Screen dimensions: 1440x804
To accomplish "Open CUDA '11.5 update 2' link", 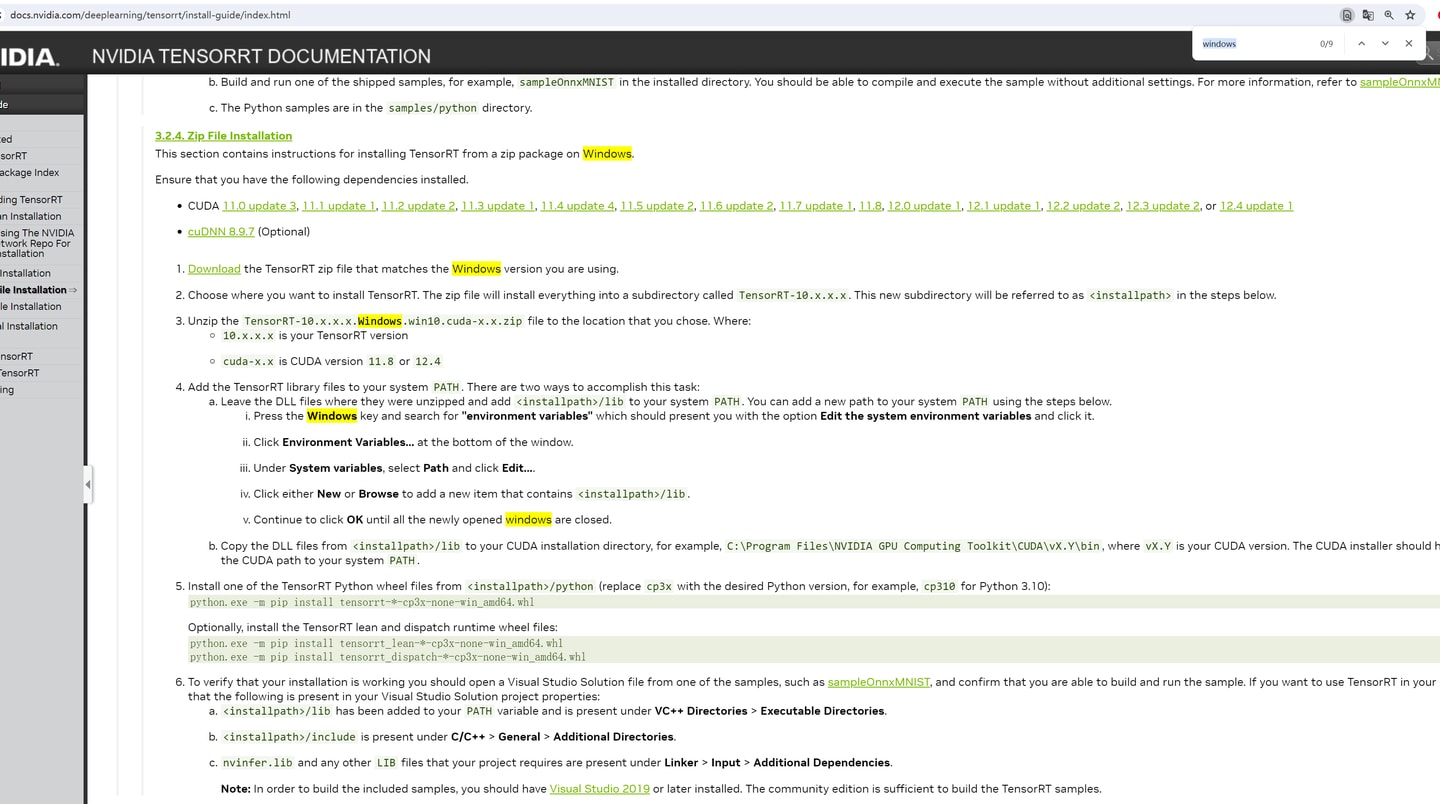I will coord(657,206).
